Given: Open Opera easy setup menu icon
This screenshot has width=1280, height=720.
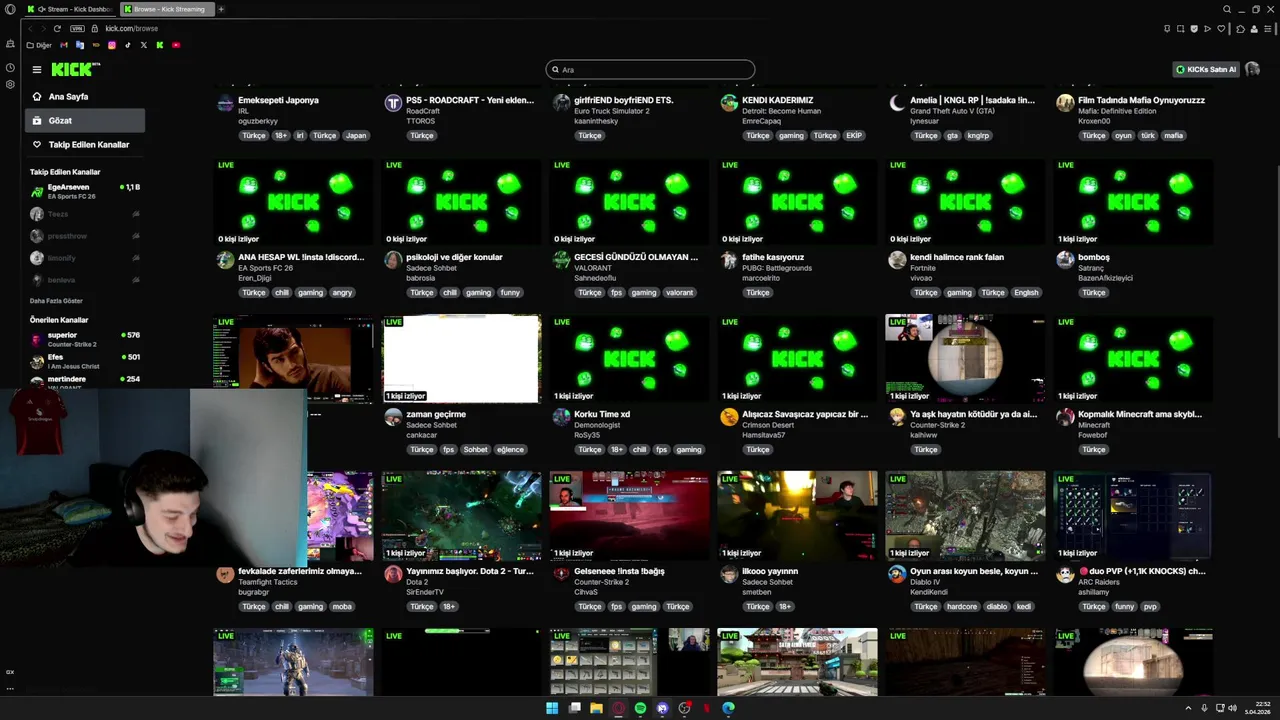Looking at the screenshot, I should point(1270,28).
